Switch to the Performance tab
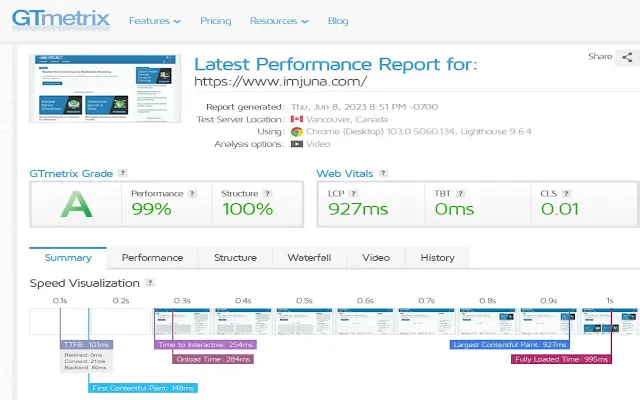This screenshot has width=640, height=400. [x=152, y=258]
